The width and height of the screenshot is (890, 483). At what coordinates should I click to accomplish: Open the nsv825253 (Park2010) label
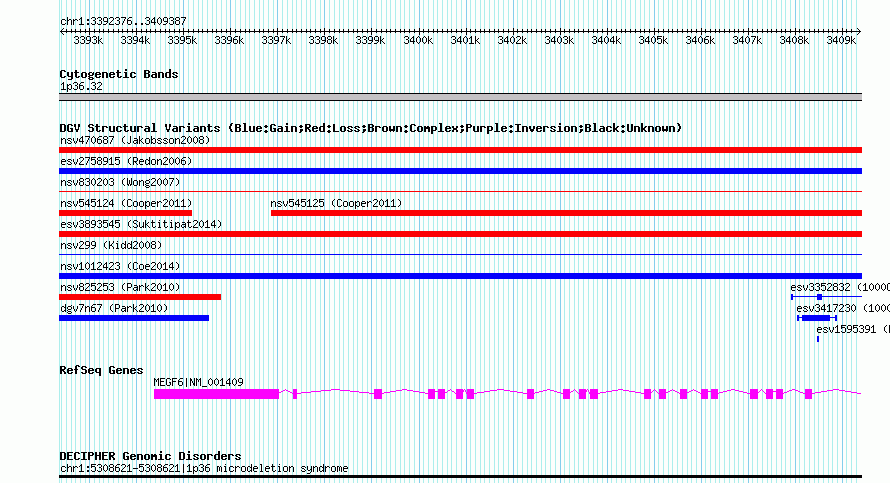coord(120,287)
